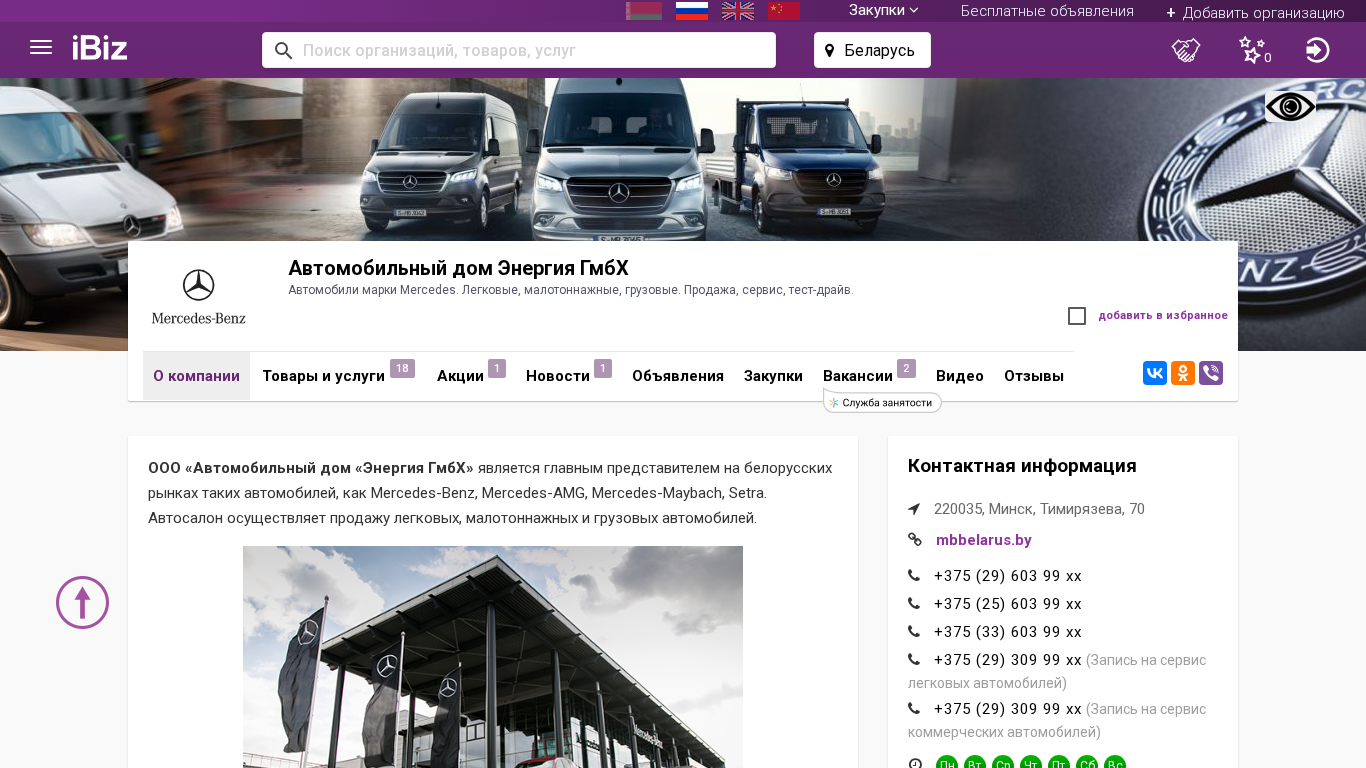Click the chain link icon beside mbbelarus.by
The width and height of the screenshot is (1366, 768).
(x=915, y=540)
